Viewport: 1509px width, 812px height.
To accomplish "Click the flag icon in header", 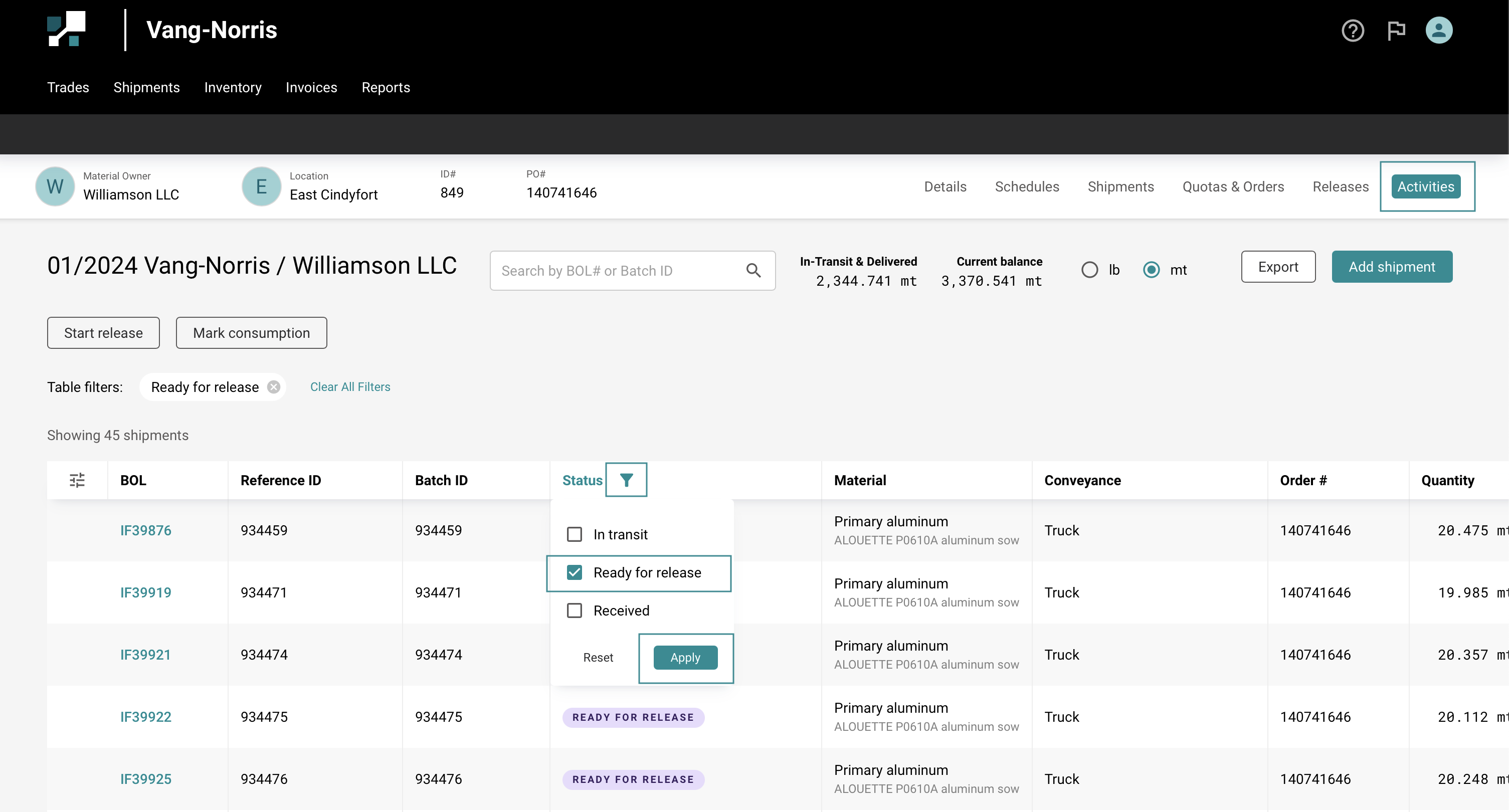I will (x=1396, y=31).
